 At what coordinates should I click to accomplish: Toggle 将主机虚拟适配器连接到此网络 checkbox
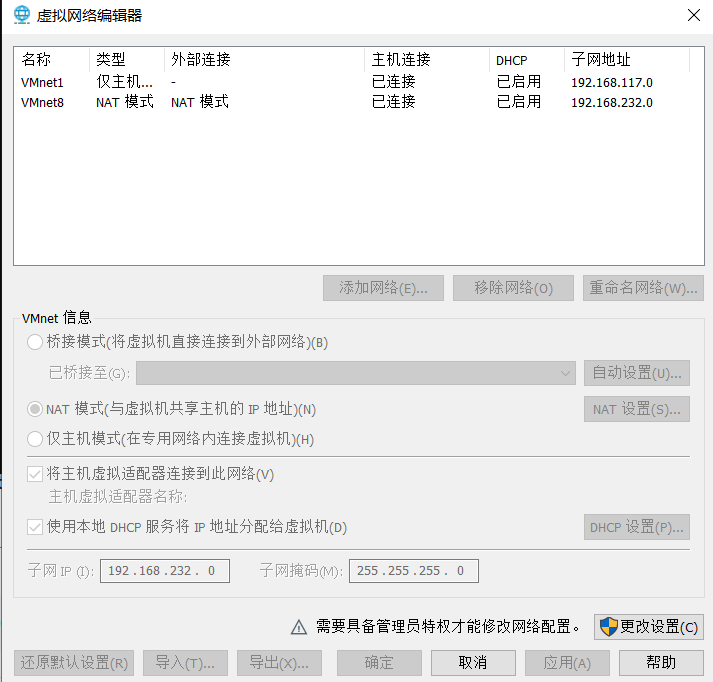(x=35, y=474)
